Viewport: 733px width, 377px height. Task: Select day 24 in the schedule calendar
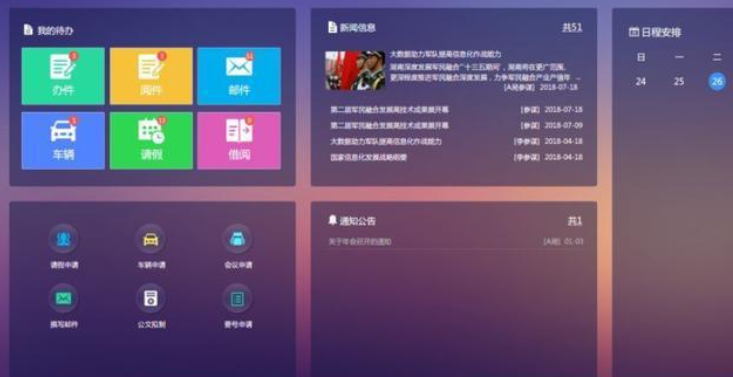pyautogui.click(x=641, y=81)
